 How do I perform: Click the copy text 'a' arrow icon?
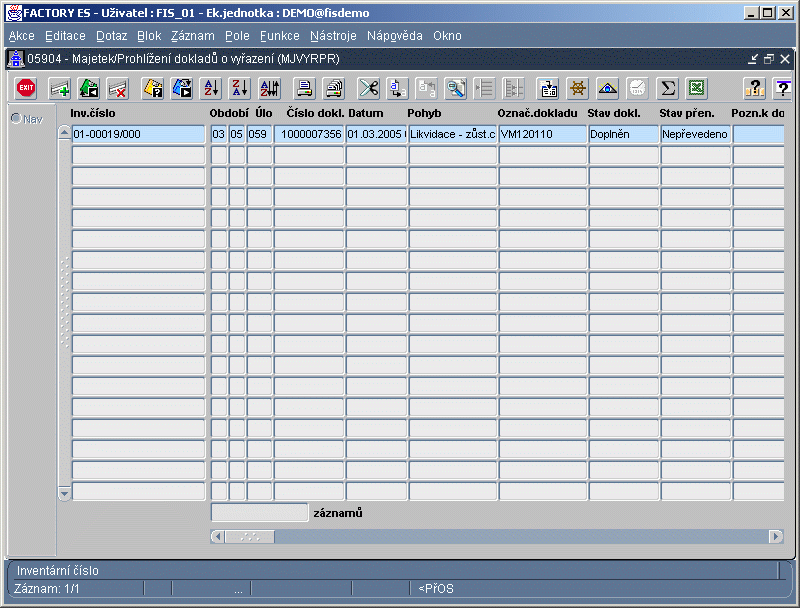[x=397, y=88]
